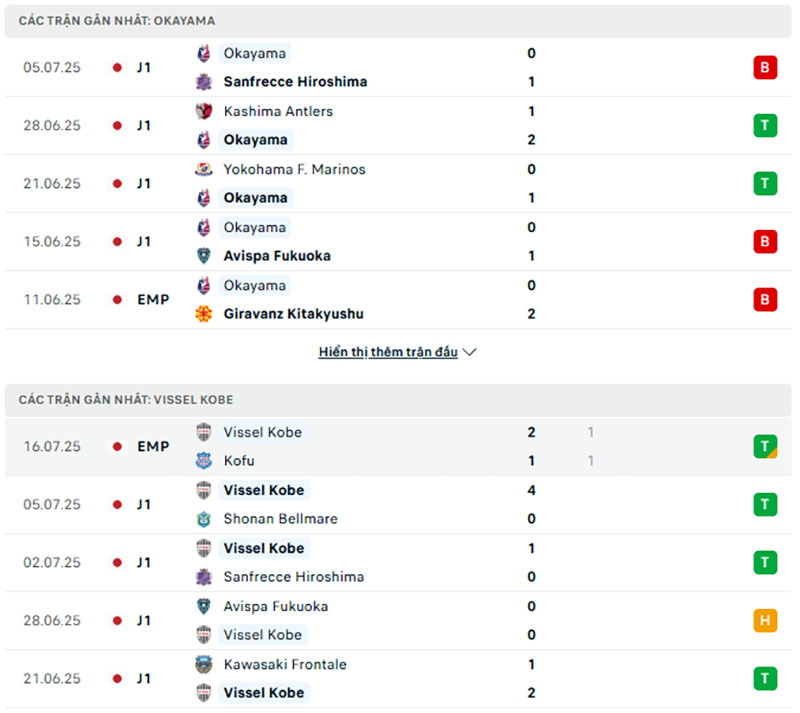Open the Vissel Kobe vs Kofu EMP match row
This screenshot has height=713, width=800.
point(398,447)
